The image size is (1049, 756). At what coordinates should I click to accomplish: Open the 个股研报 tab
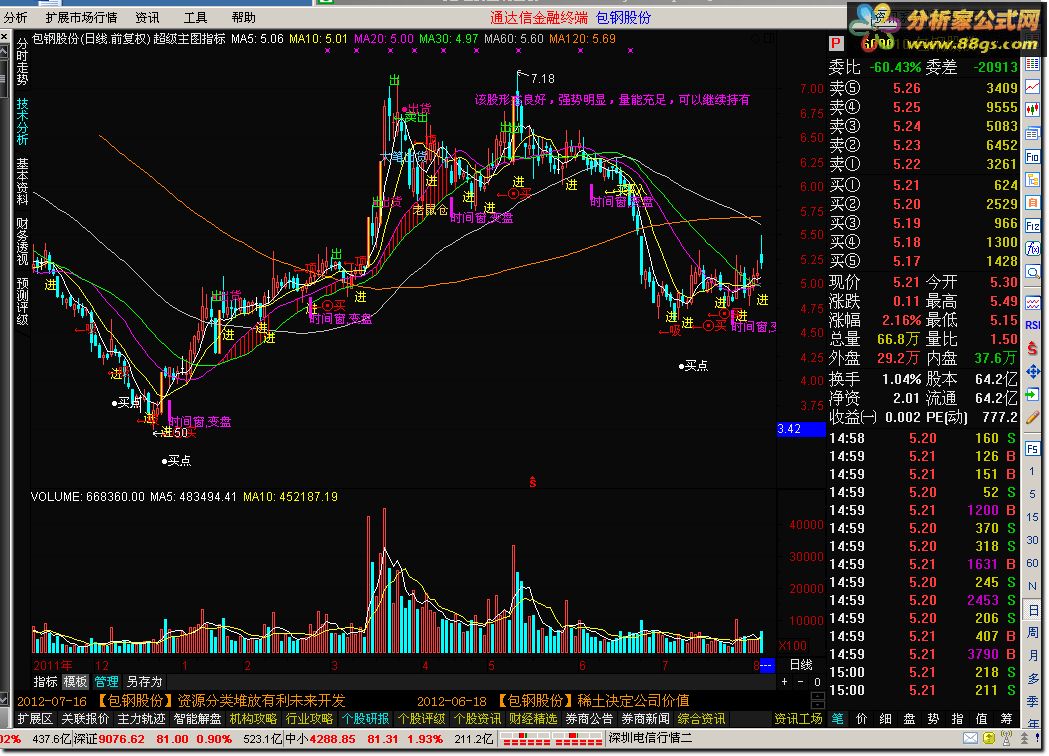[x=365, y=719]
